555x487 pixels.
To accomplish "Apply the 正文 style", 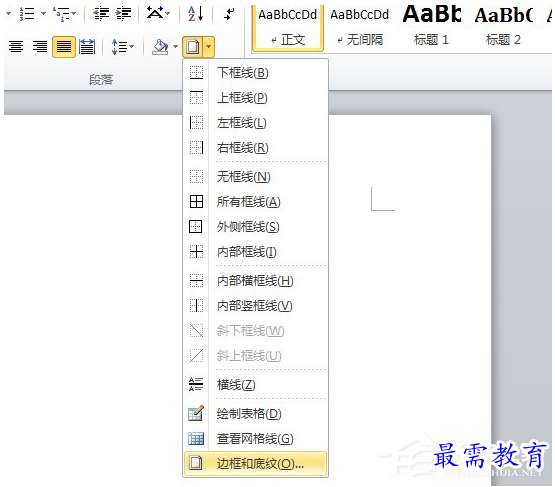I will (287, 28).
